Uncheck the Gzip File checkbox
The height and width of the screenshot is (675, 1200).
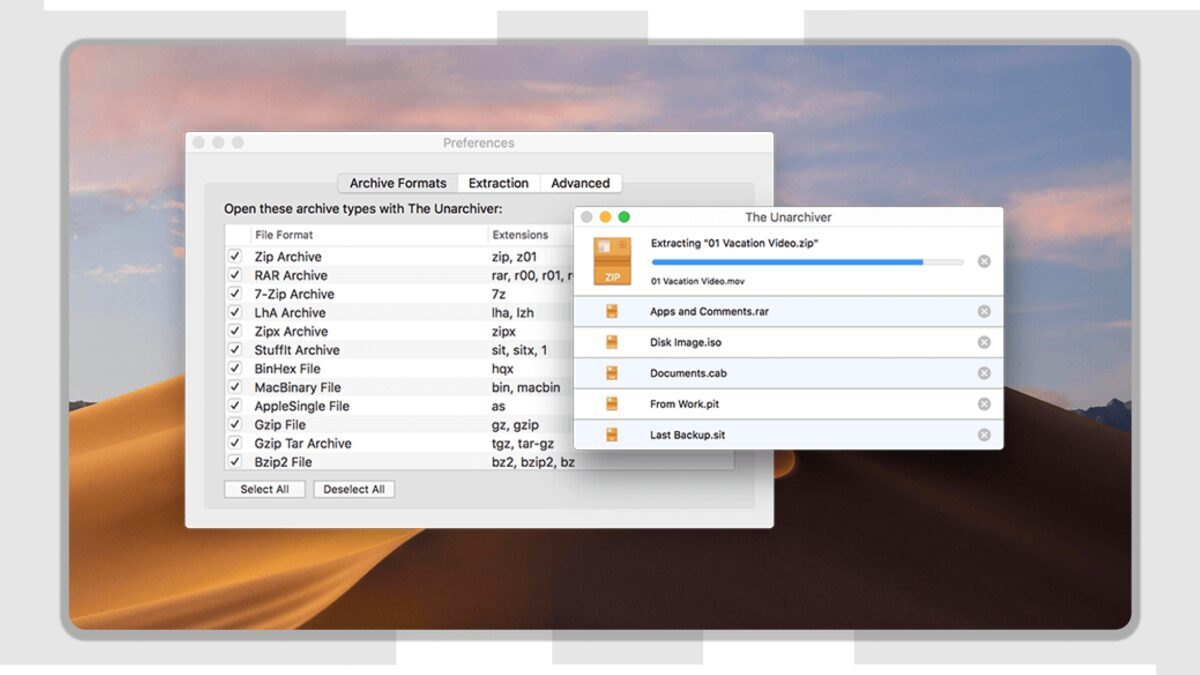235,424
